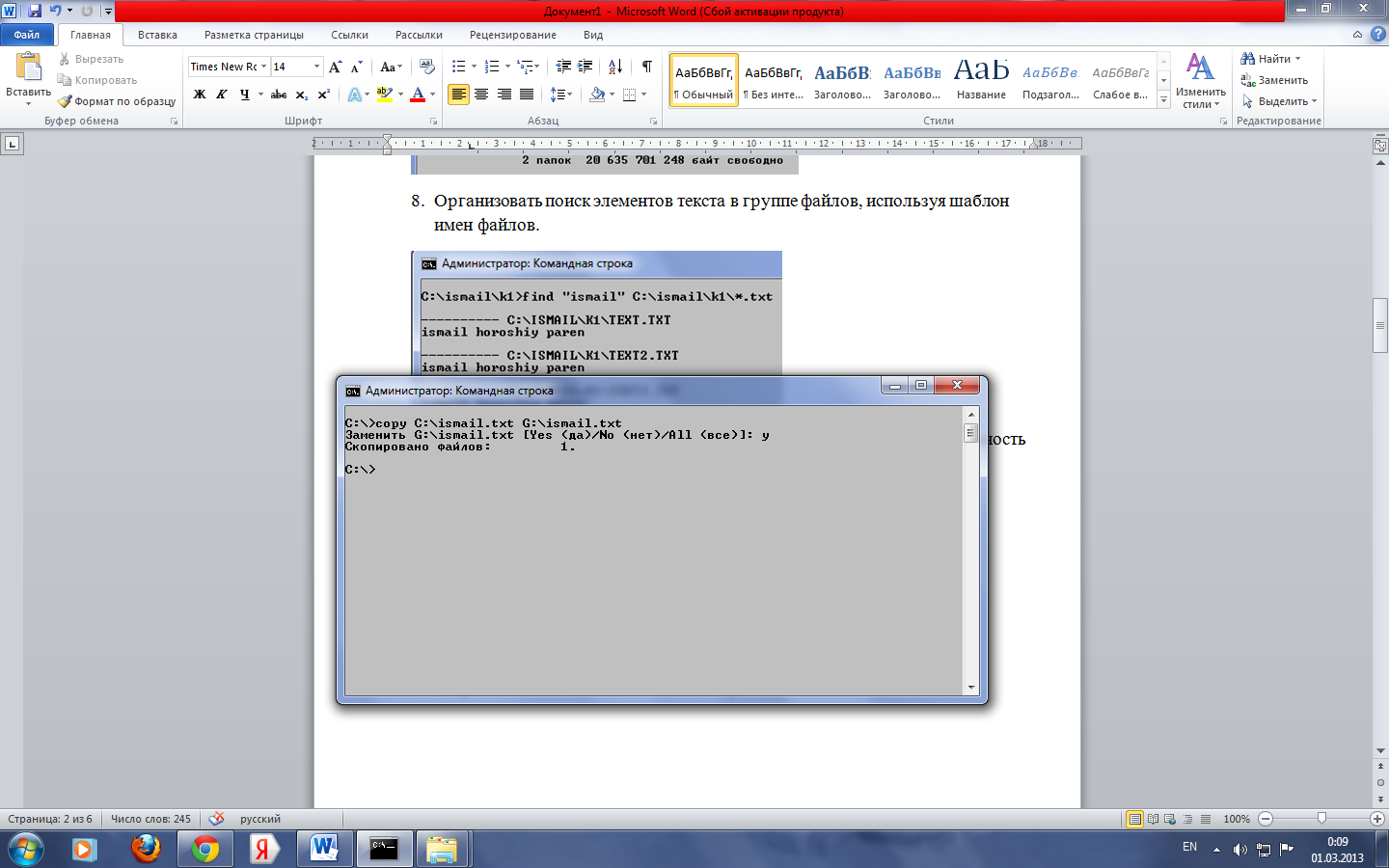This screenshot has width=1389, height=868.
Task: Open text effects icon
Action: coord(354,95)
